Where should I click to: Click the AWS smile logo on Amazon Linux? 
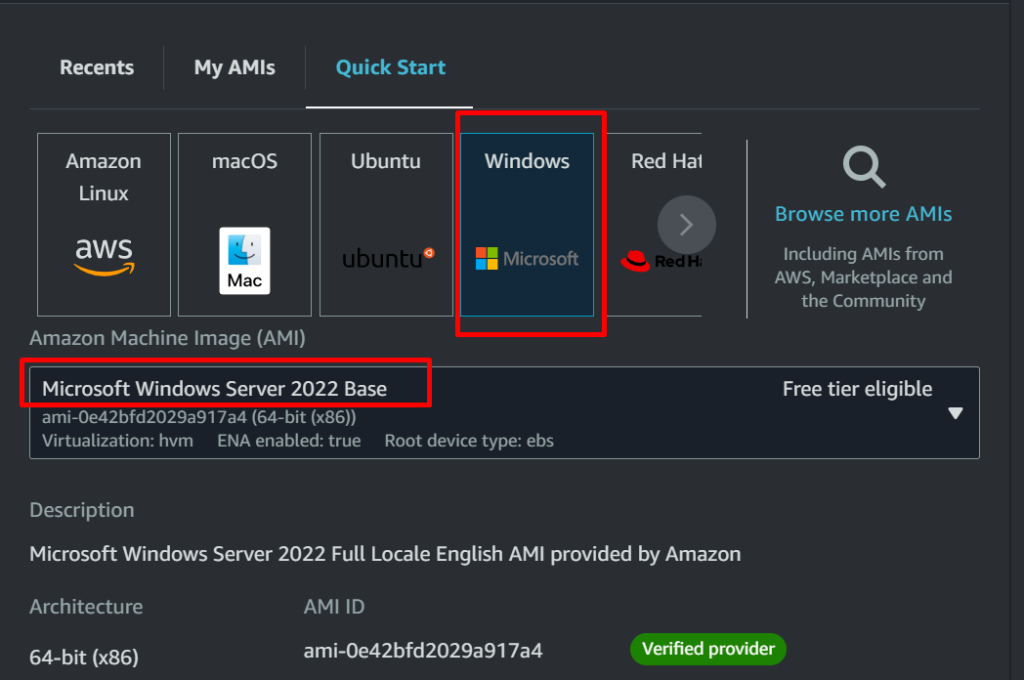coord(103,255)
